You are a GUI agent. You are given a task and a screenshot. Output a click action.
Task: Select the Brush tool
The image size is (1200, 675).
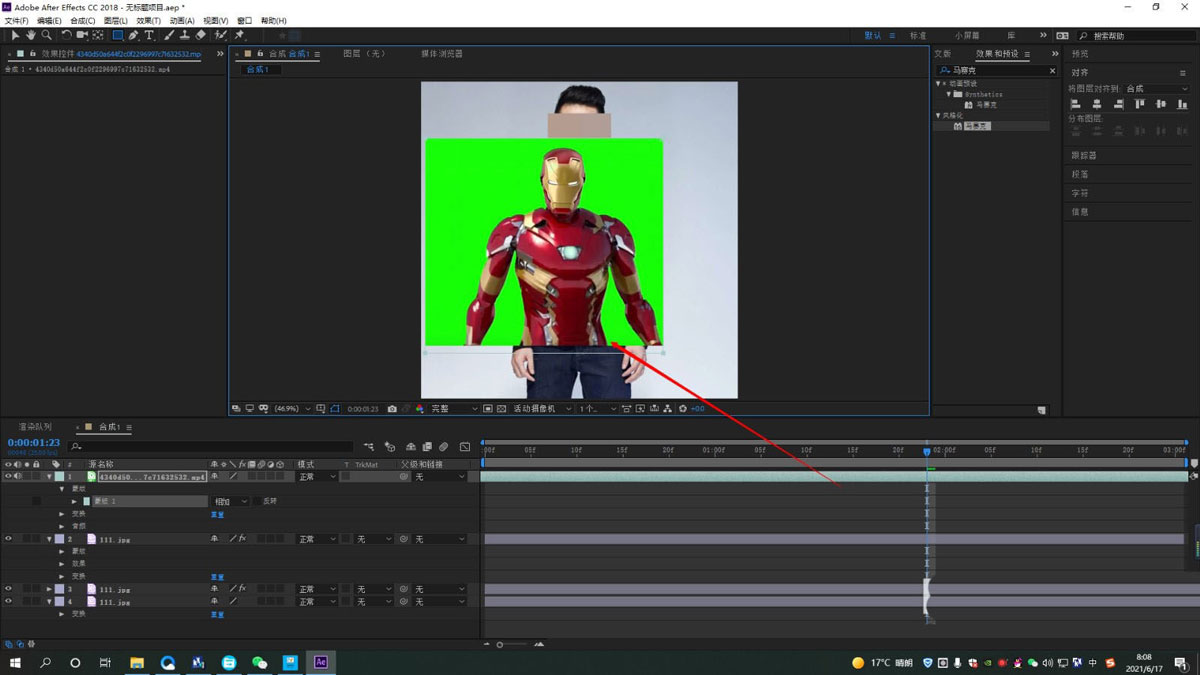pos(169,35)
